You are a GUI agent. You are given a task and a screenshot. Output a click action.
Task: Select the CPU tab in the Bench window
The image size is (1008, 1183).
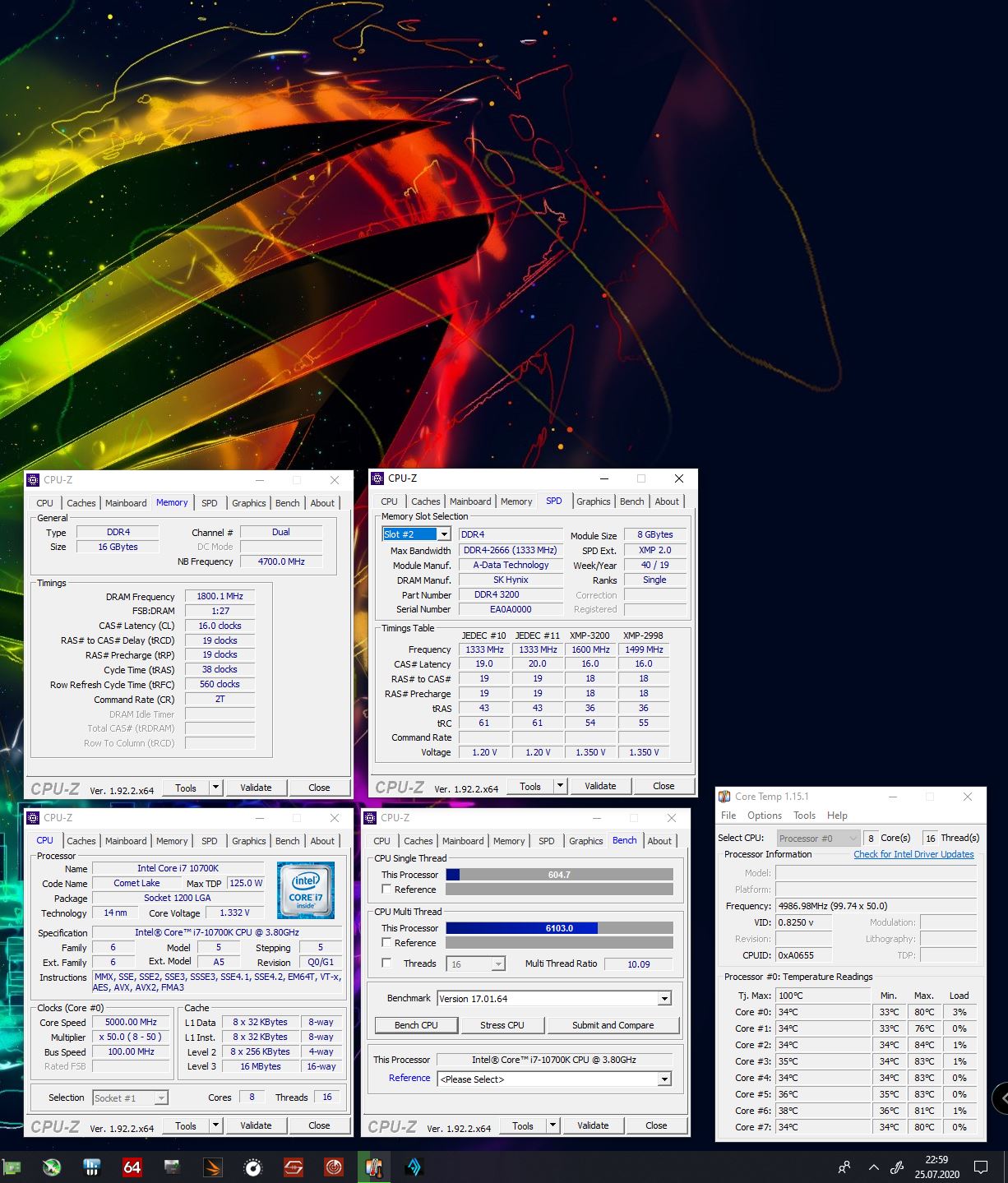coord(382,841)
